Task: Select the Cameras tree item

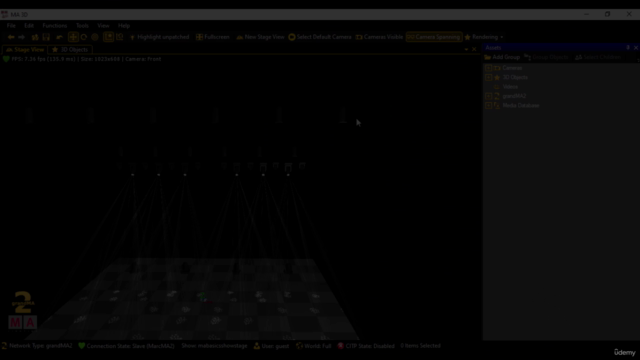Action: (512, 68)
